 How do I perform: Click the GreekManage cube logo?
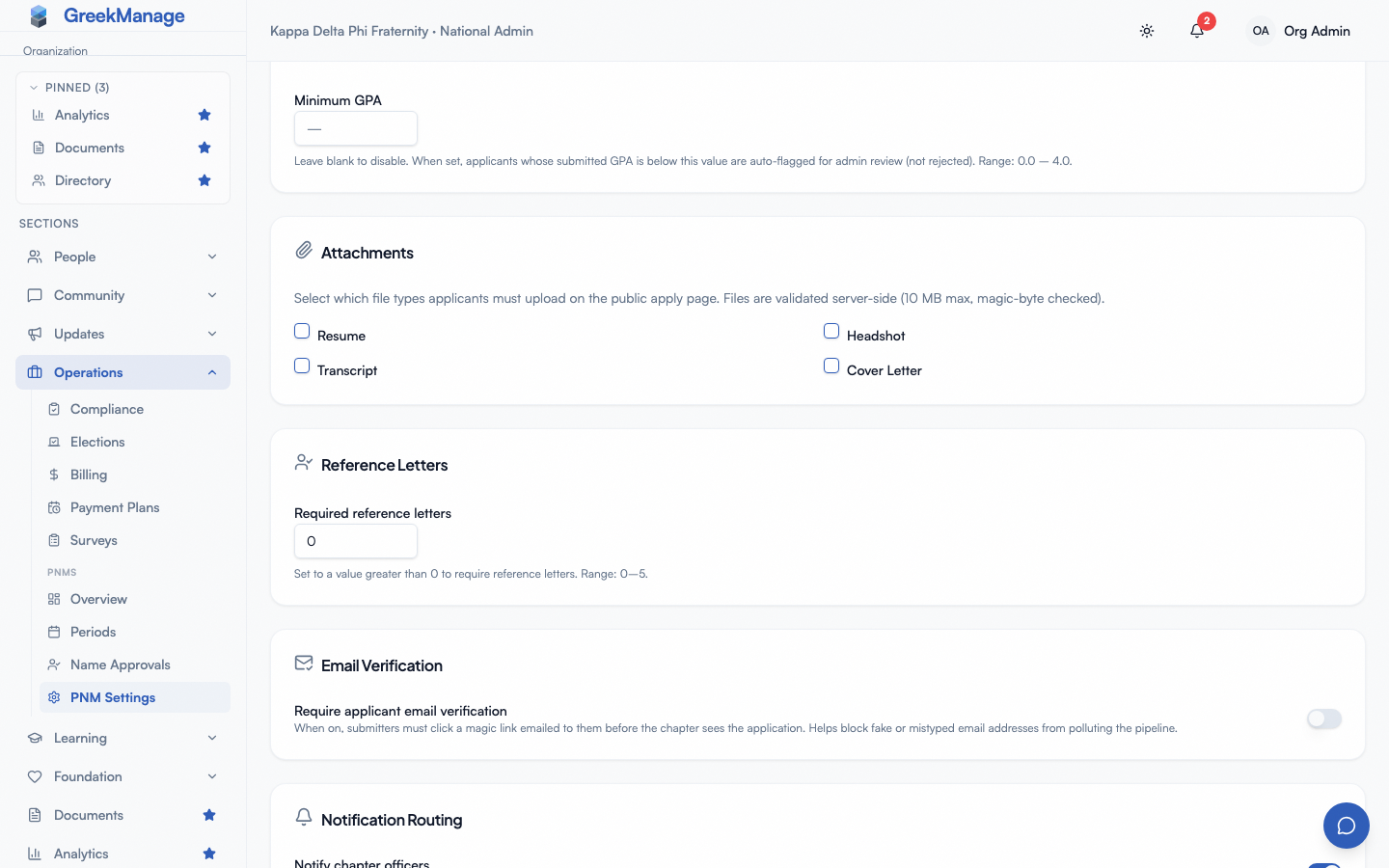coord(39,15)
